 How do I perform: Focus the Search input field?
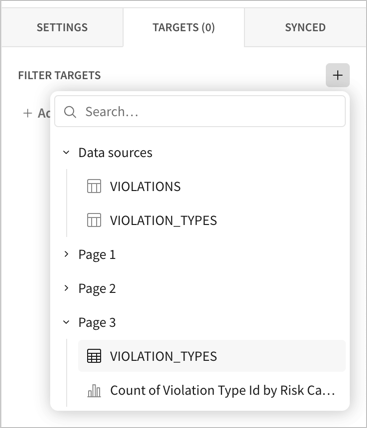[x=200, y=111]
